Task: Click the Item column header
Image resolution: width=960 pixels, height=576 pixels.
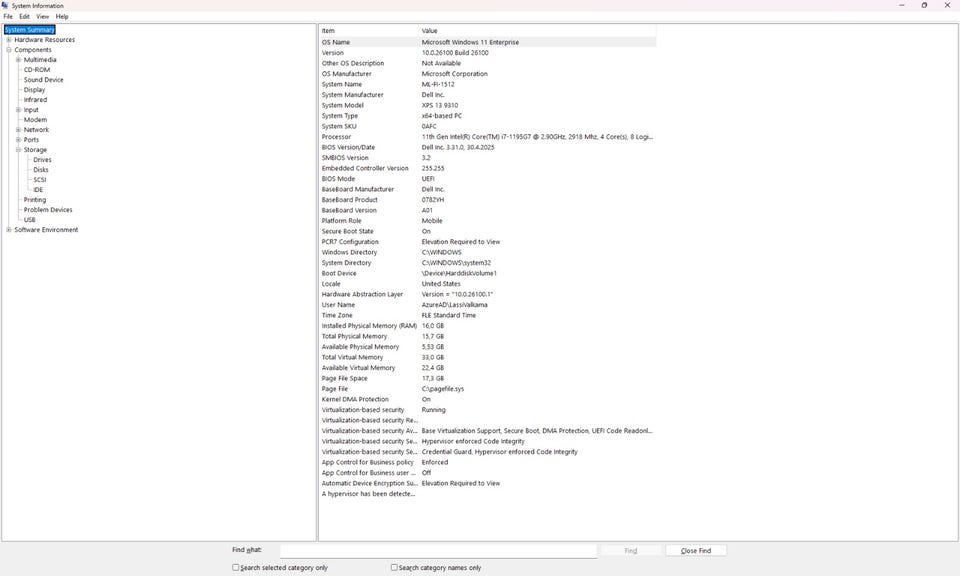Action: [369, 31]
